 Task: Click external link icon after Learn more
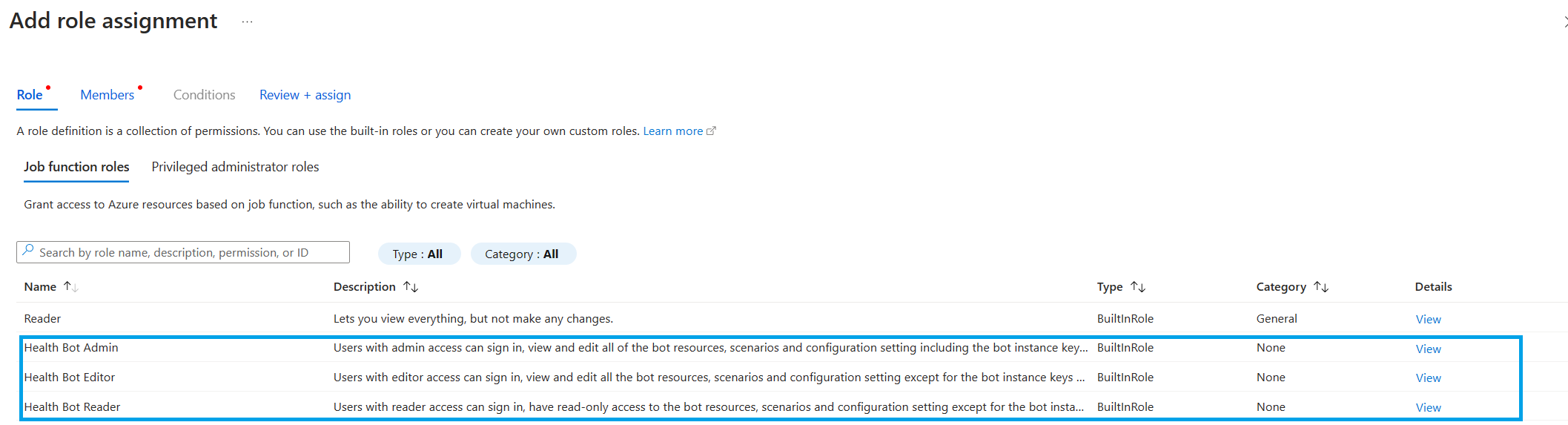coord(712,131)
